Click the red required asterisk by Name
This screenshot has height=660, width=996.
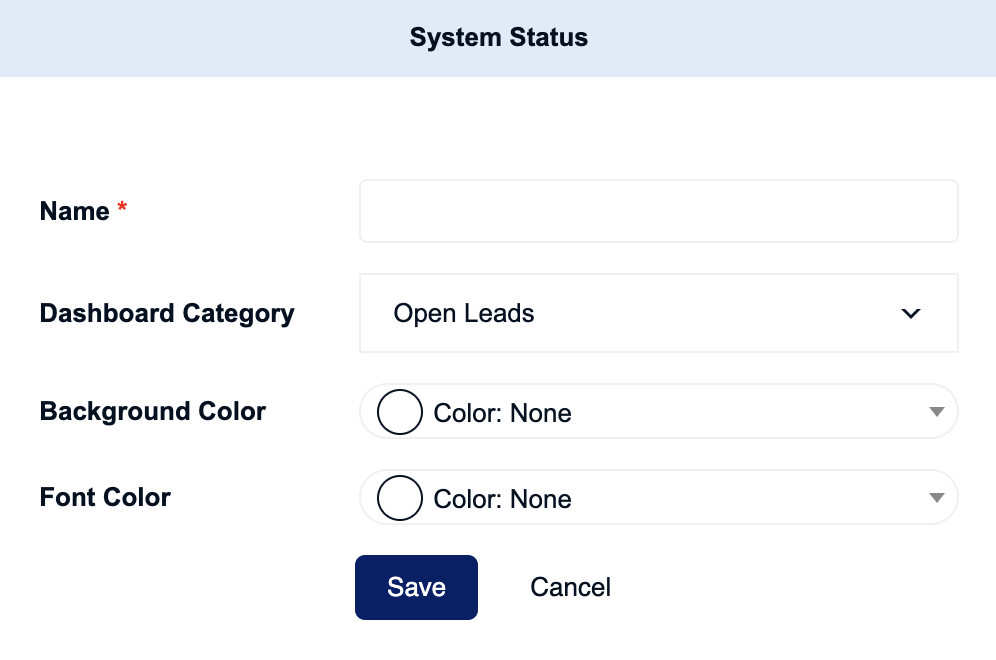[122, 206]
